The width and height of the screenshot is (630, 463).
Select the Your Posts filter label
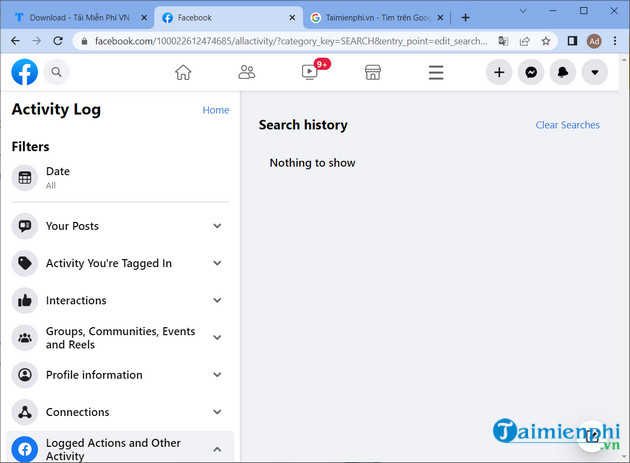coord(72,226)
